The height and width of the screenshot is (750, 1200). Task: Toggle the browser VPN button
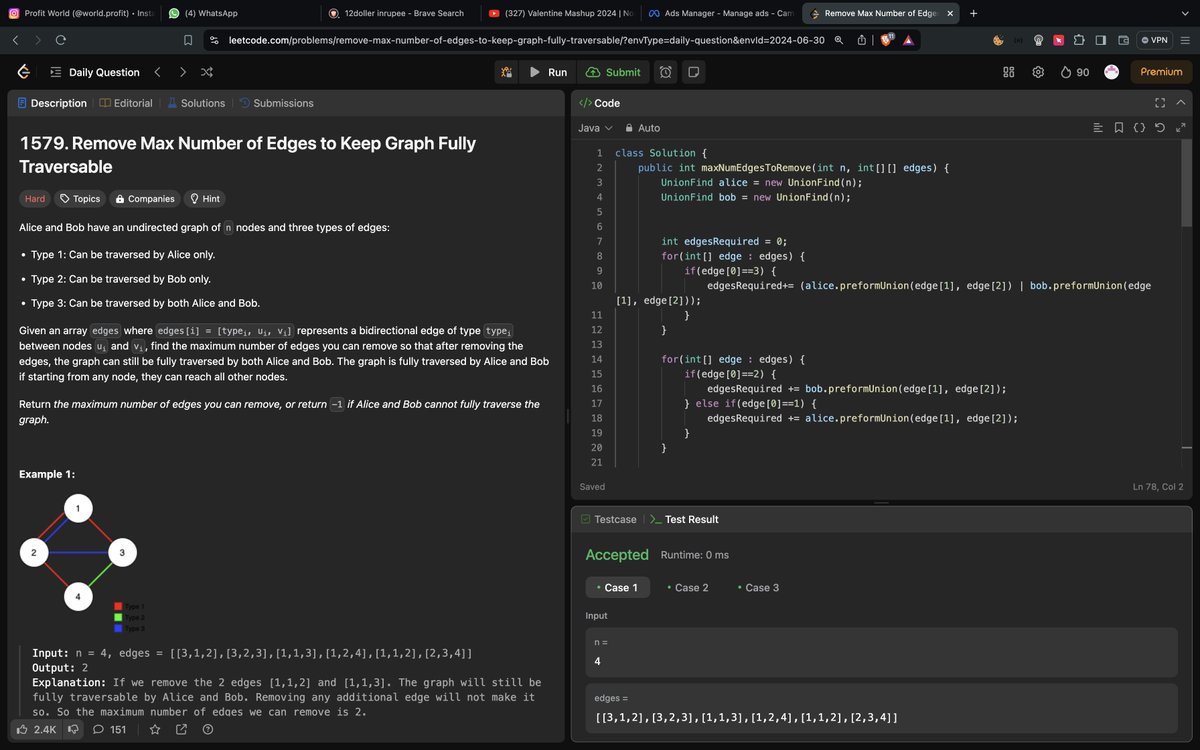pyautogui.click(x=1154, y=40)
